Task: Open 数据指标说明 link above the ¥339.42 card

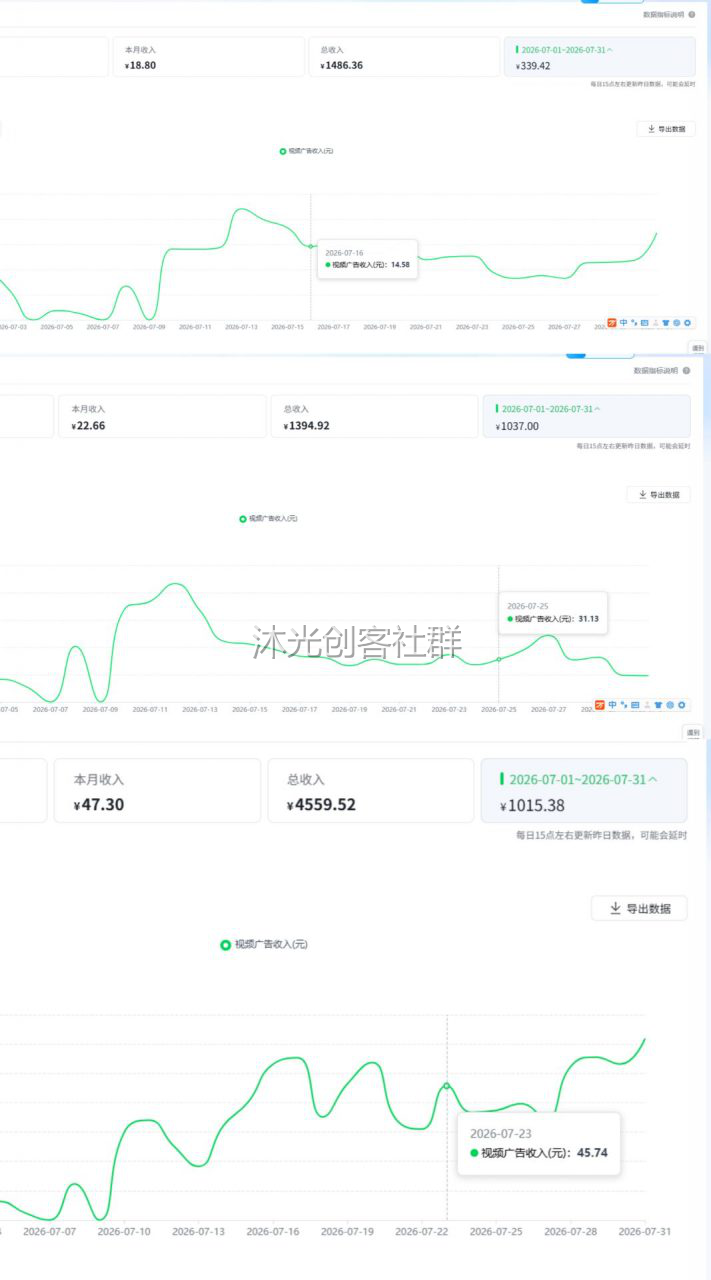Action: point(664,15)
